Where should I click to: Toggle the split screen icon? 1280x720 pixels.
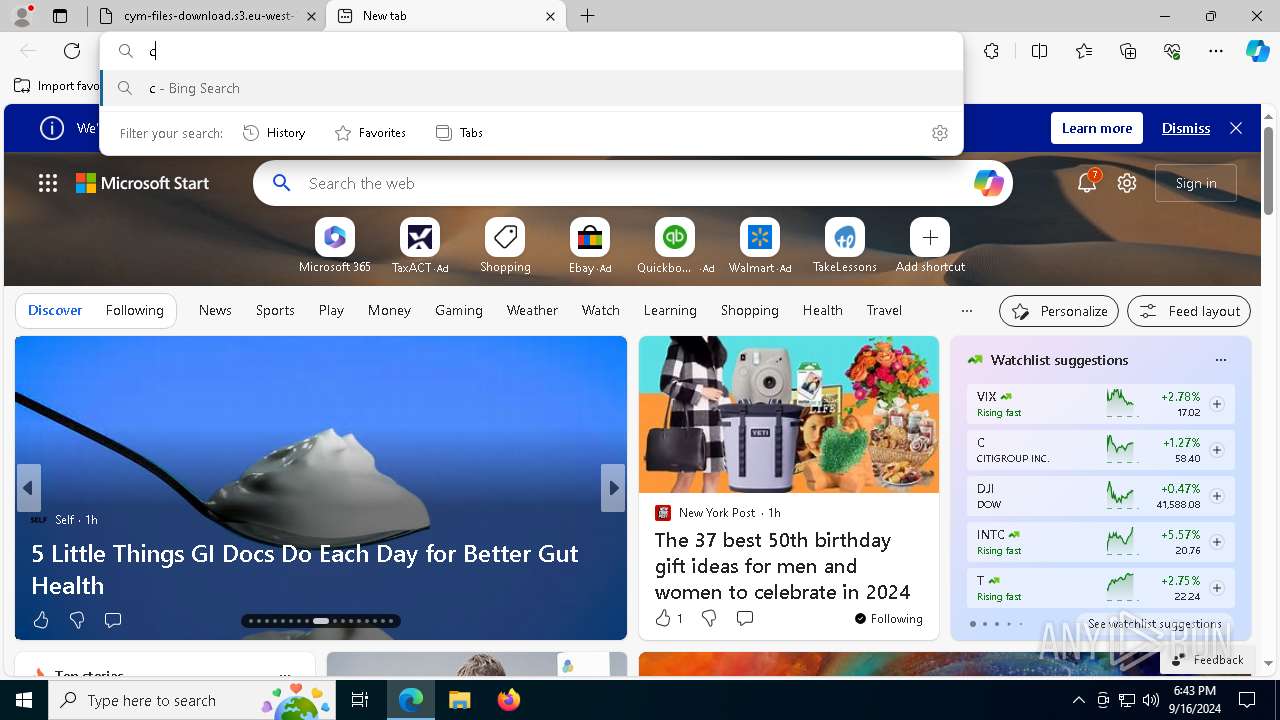point(1039,51)
